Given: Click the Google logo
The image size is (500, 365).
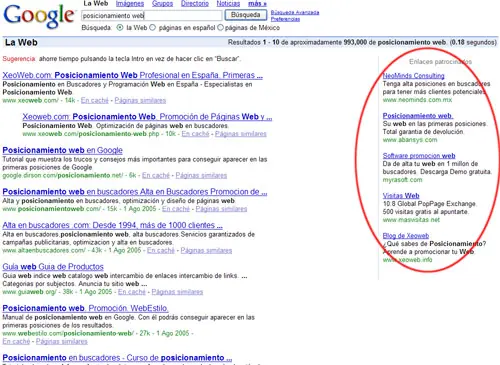Looking at the screenshot, I should [38, 16].
